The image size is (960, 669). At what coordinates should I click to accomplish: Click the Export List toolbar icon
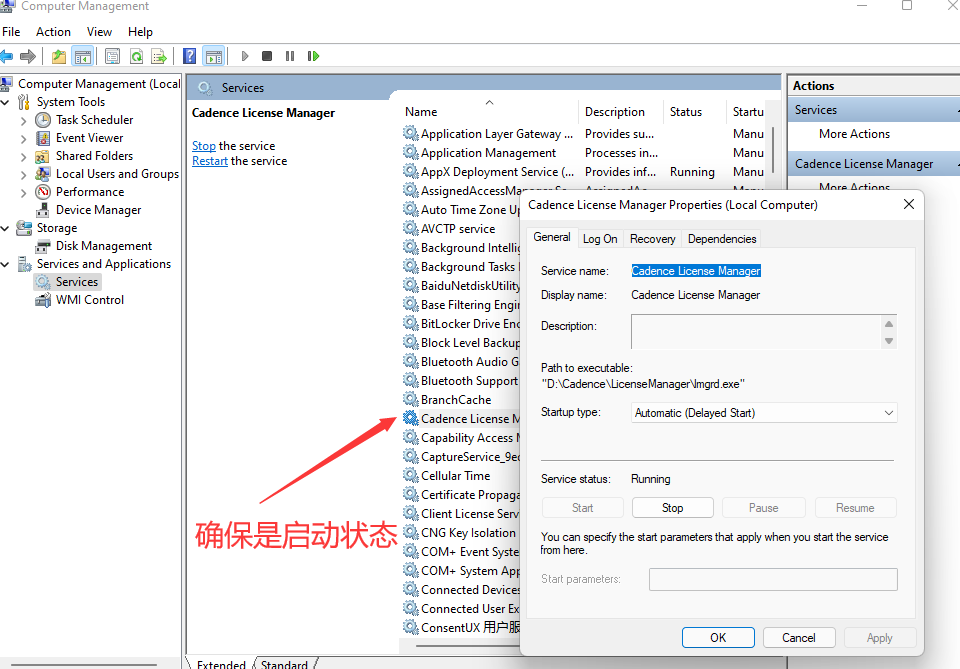click(x=159, y=56)
